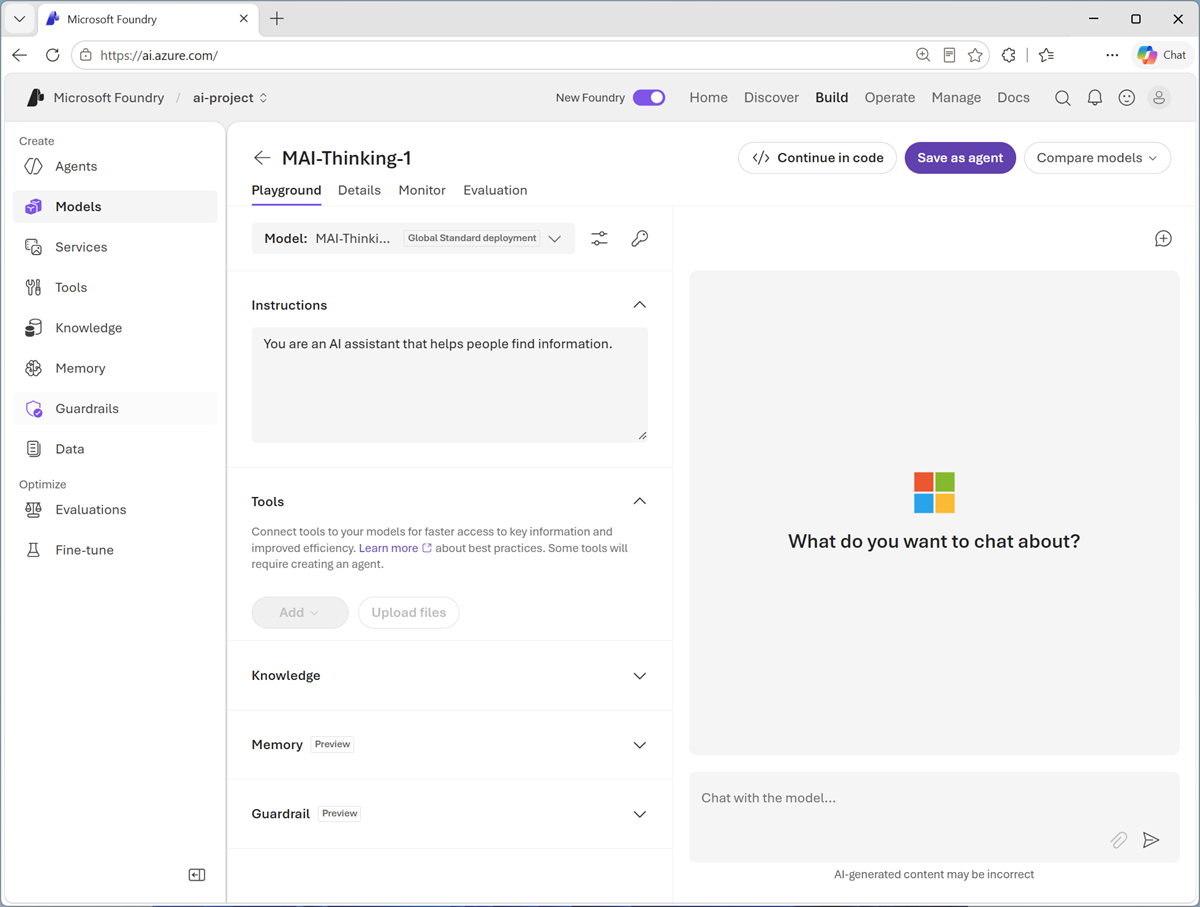This screenshot has width=1200, height=907.
Task: Open browser settings ellipsis menu
Action: (1112, 55)
